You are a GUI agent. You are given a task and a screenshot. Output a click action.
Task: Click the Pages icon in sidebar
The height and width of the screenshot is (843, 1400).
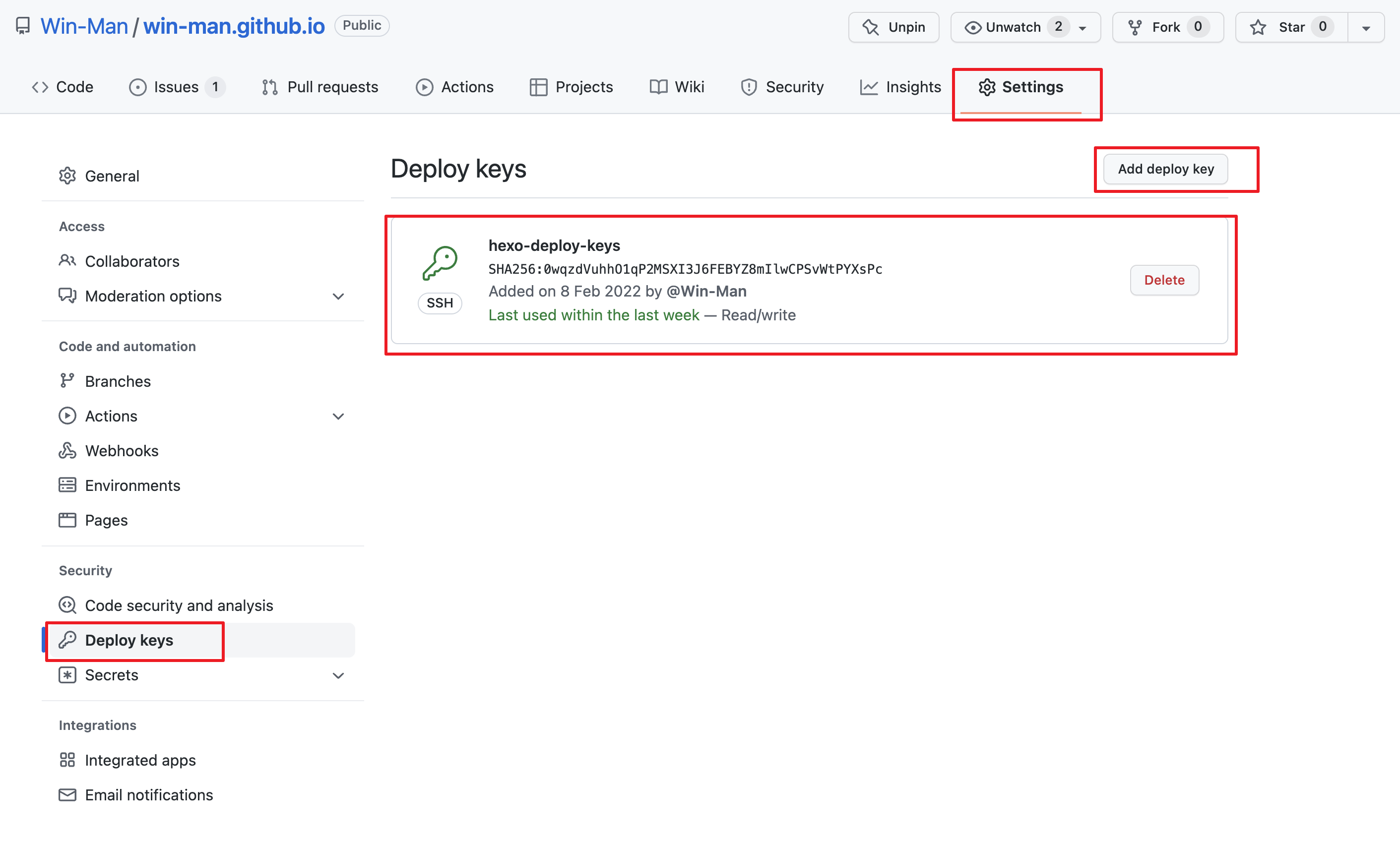(x=67, y=520)
